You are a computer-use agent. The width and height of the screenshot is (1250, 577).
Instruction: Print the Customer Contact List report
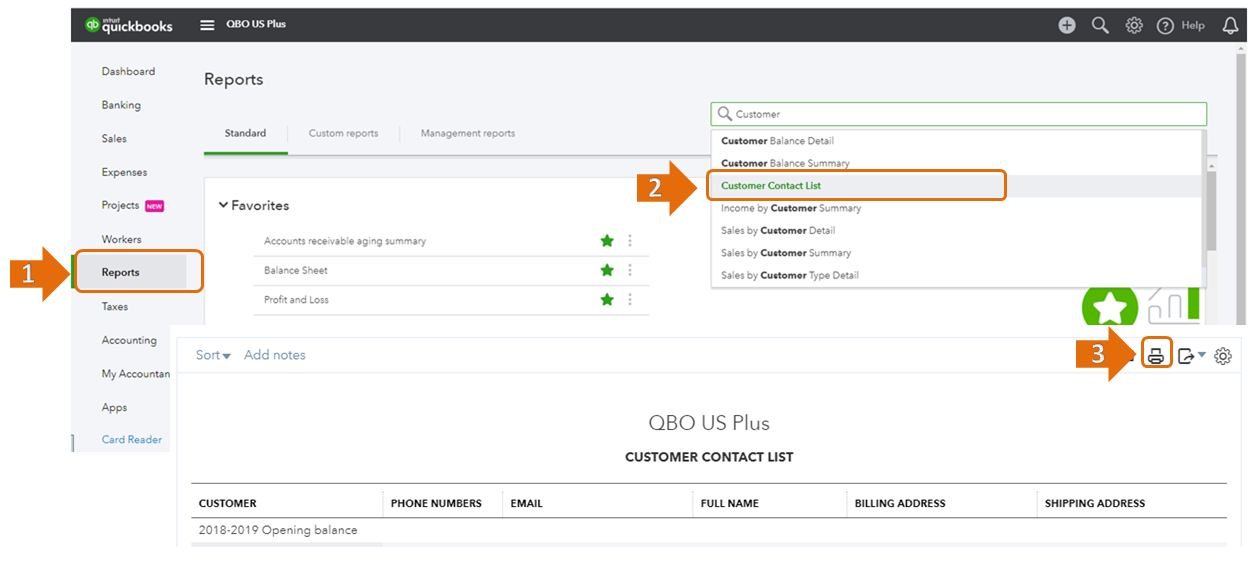pos(1156,355)
